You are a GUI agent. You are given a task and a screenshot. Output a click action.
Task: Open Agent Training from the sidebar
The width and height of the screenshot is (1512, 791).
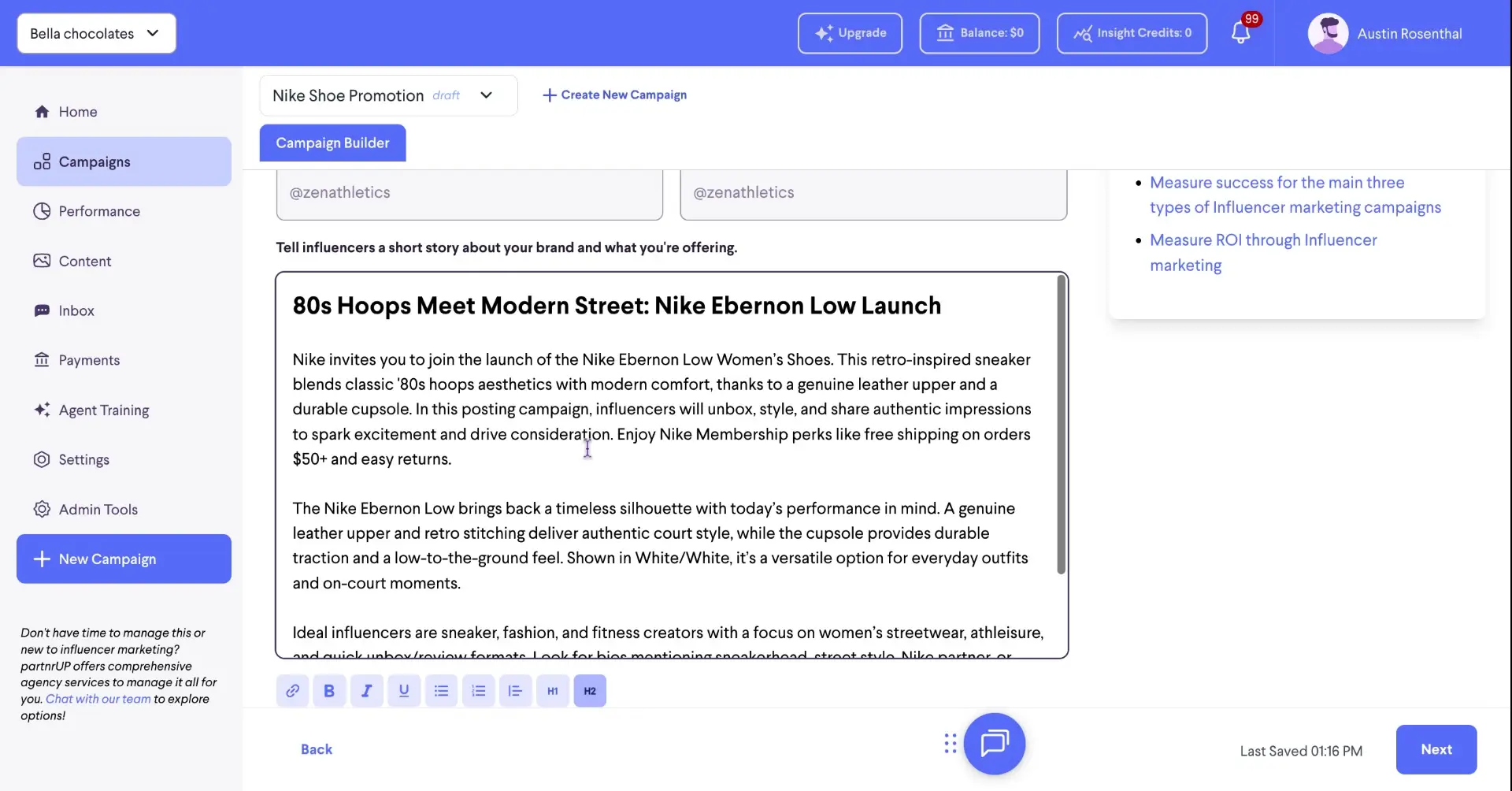103,410
